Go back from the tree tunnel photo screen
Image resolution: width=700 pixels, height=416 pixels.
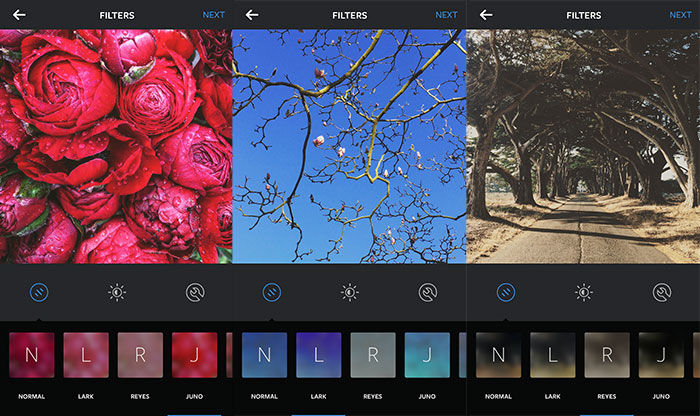[x=486, y=15]
